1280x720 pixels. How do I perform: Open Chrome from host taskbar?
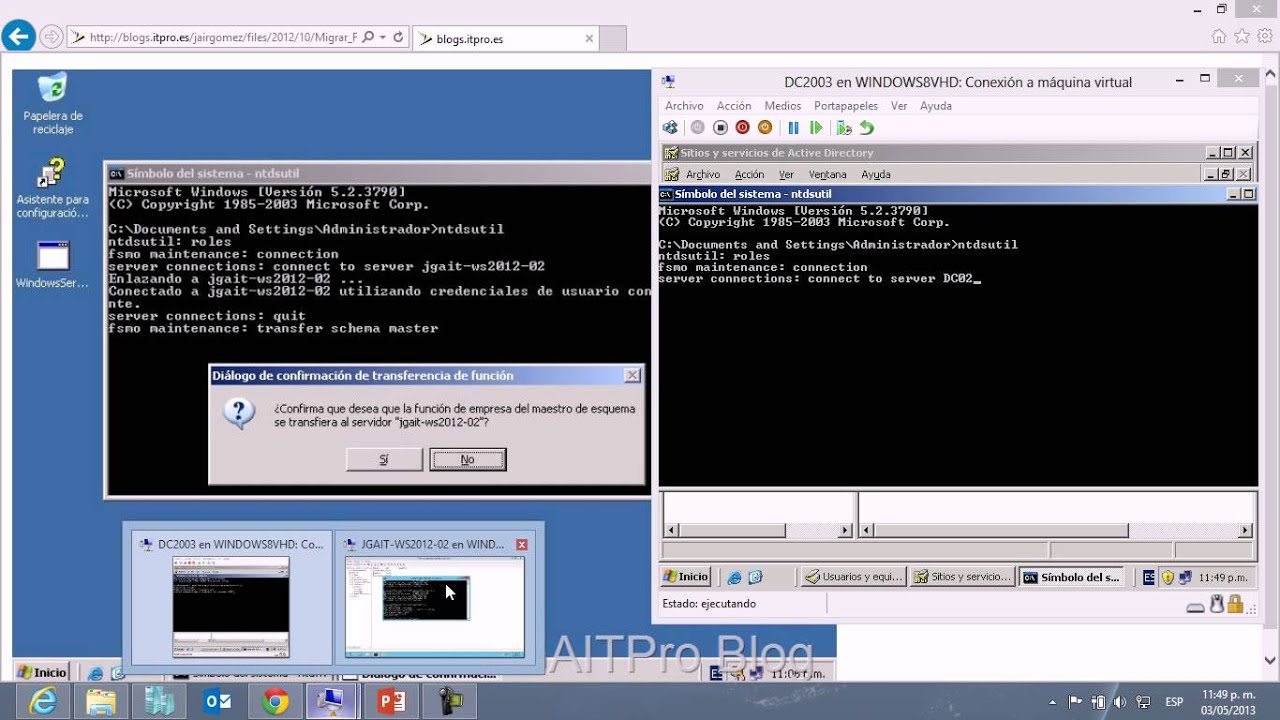click(275, 702)
